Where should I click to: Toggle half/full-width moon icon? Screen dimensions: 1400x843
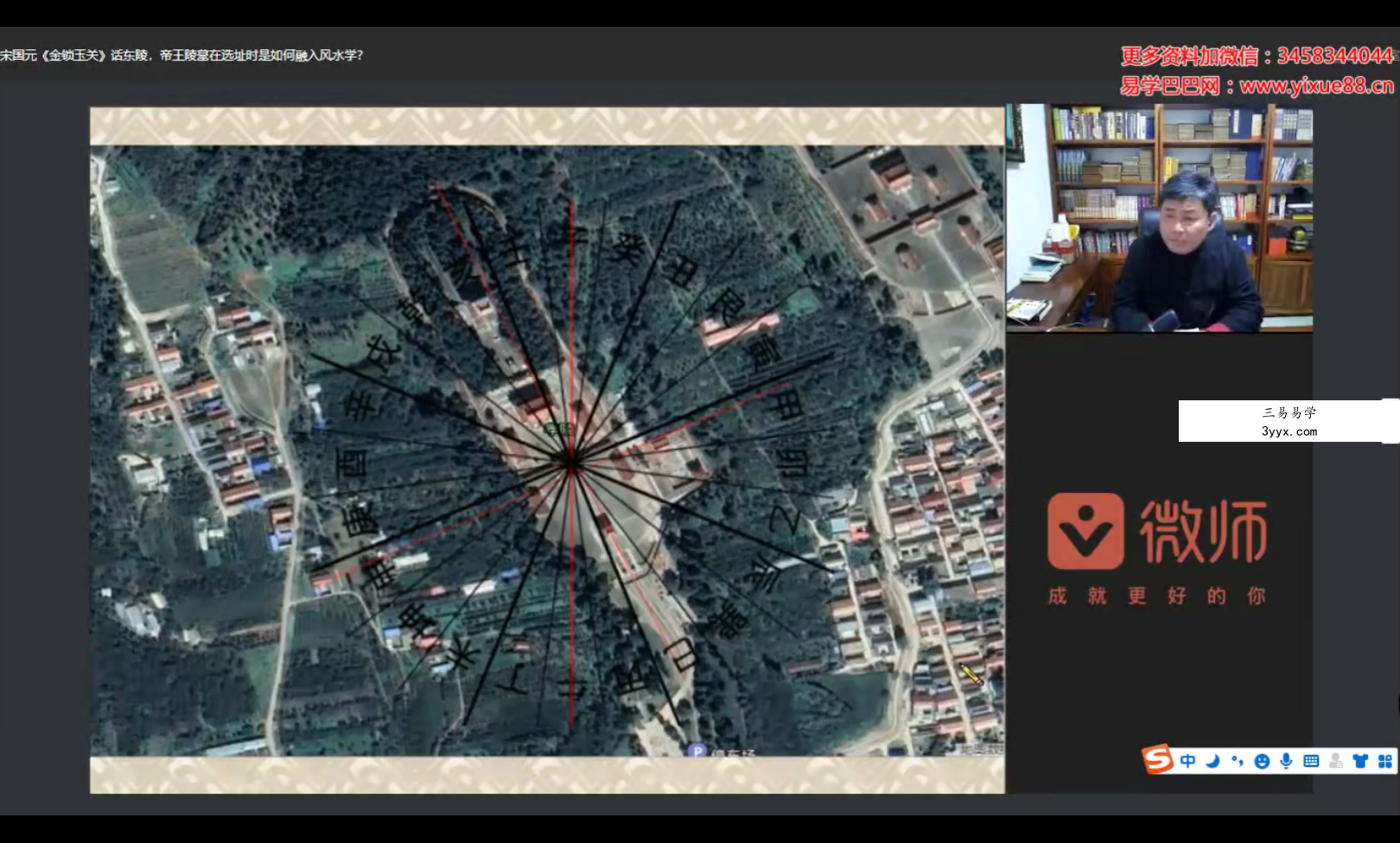click(x=1213, y=761)
